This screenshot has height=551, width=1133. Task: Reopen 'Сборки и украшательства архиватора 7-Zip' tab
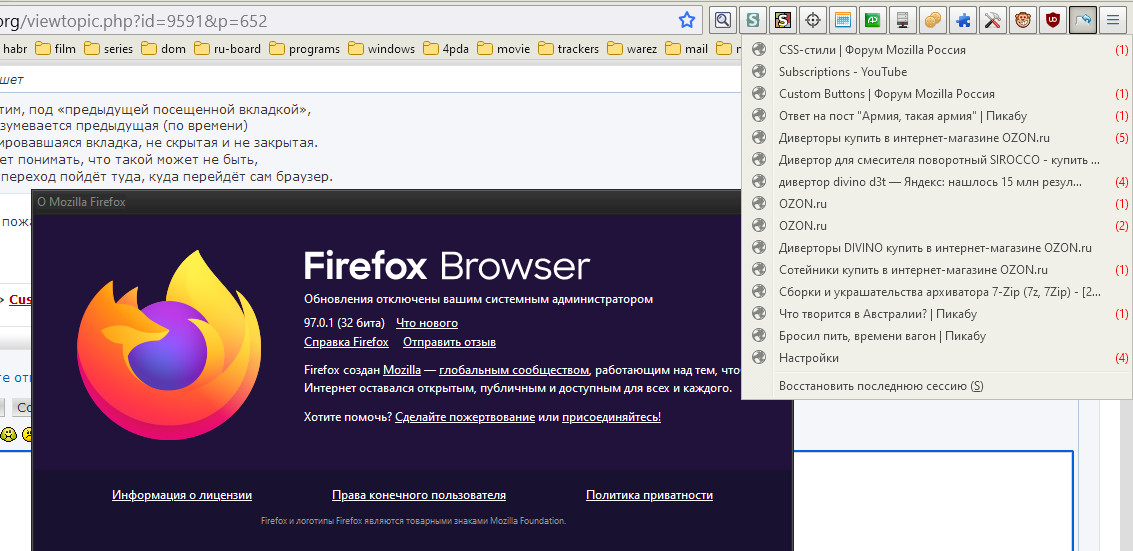(937, 292)
